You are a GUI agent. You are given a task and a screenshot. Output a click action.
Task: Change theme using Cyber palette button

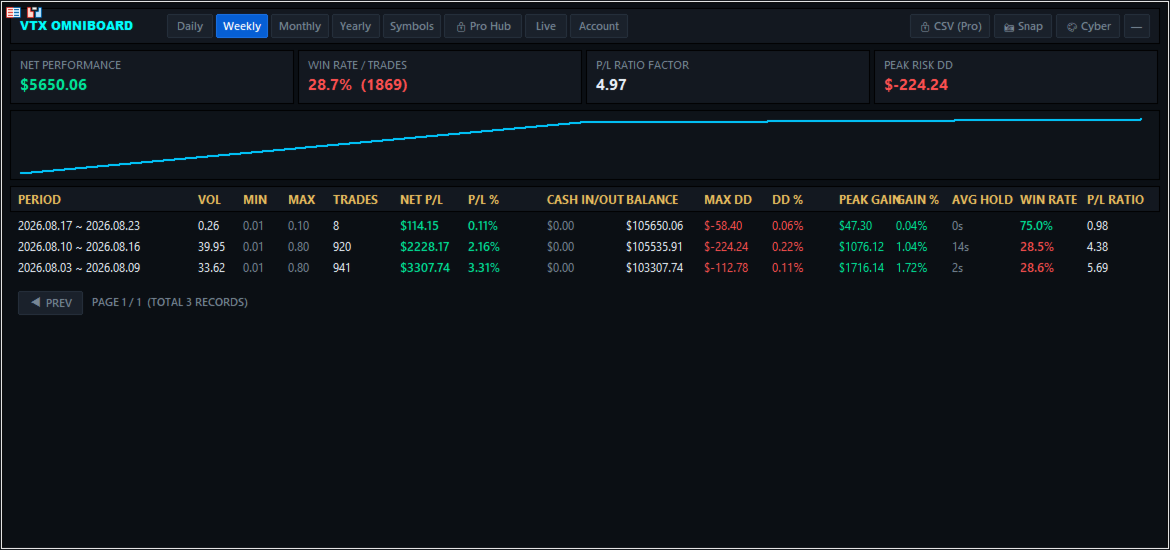[1088, 26]
